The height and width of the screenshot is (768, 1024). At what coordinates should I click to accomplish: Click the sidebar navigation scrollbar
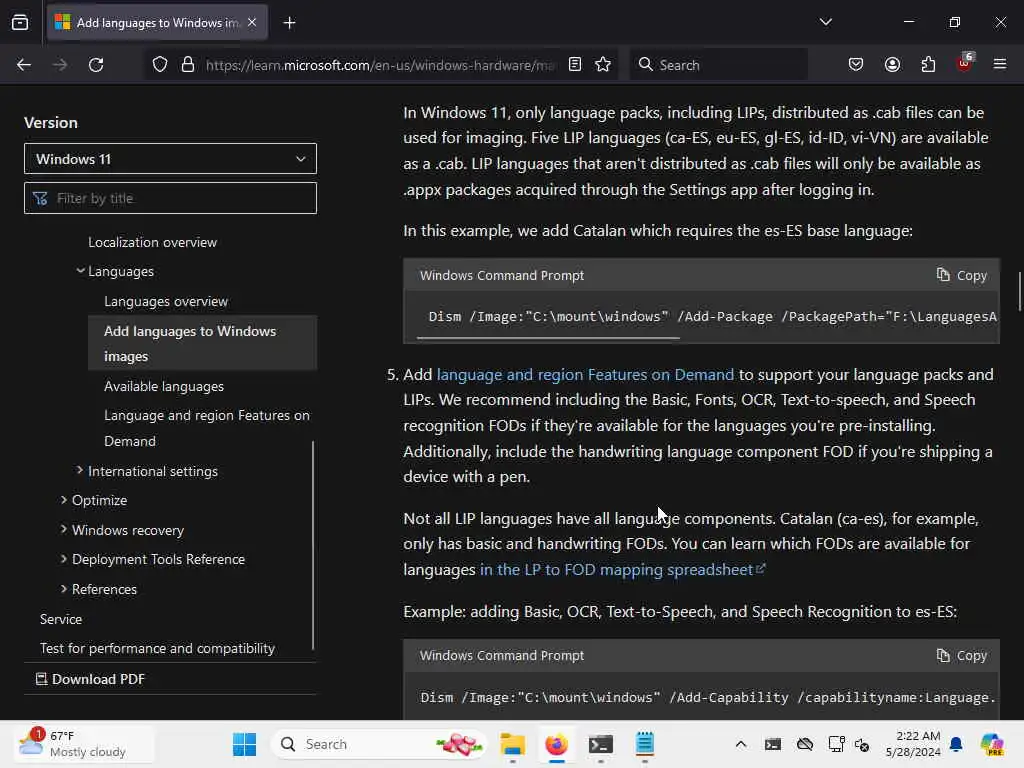(x=313, y=545)
